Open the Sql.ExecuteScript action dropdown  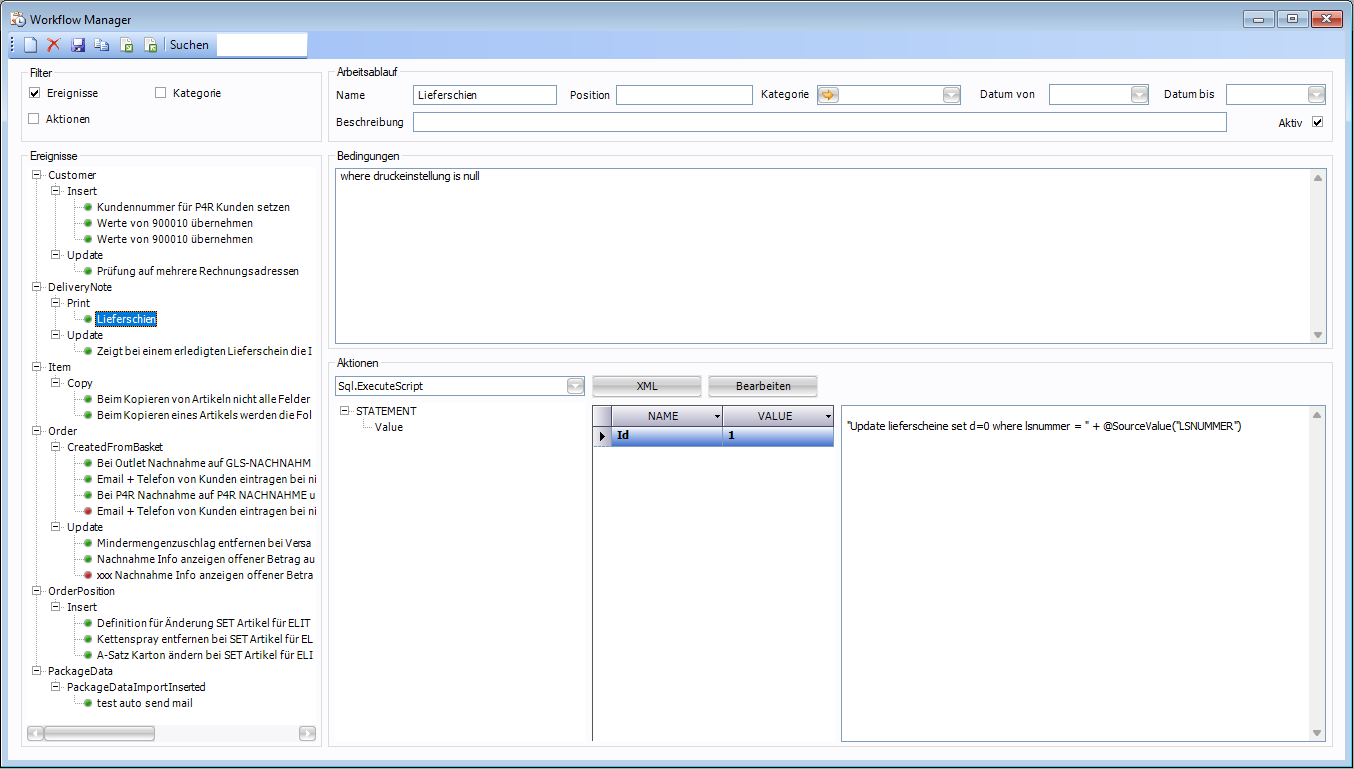[575, 386]
